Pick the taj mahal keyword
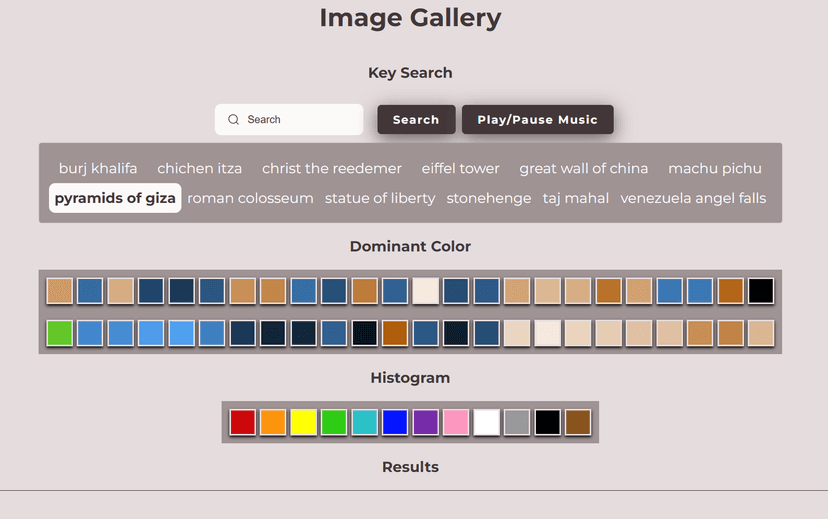The image size is (828, 519). click(x=575, y=198)
